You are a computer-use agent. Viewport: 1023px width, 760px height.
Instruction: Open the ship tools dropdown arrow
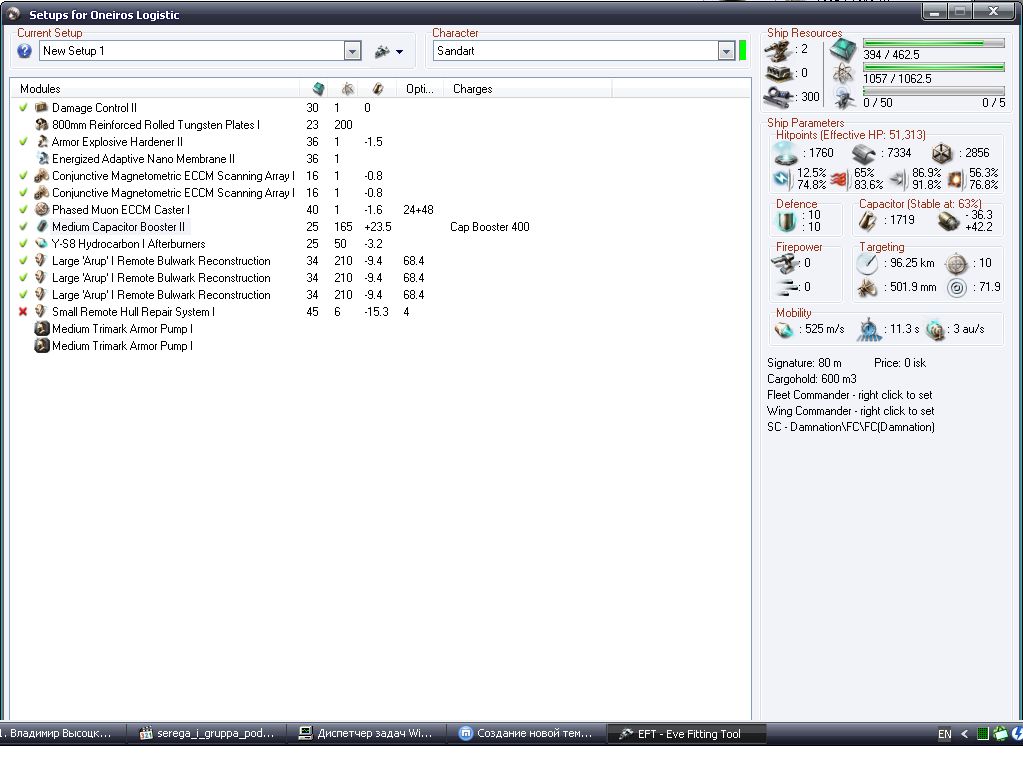399,52
